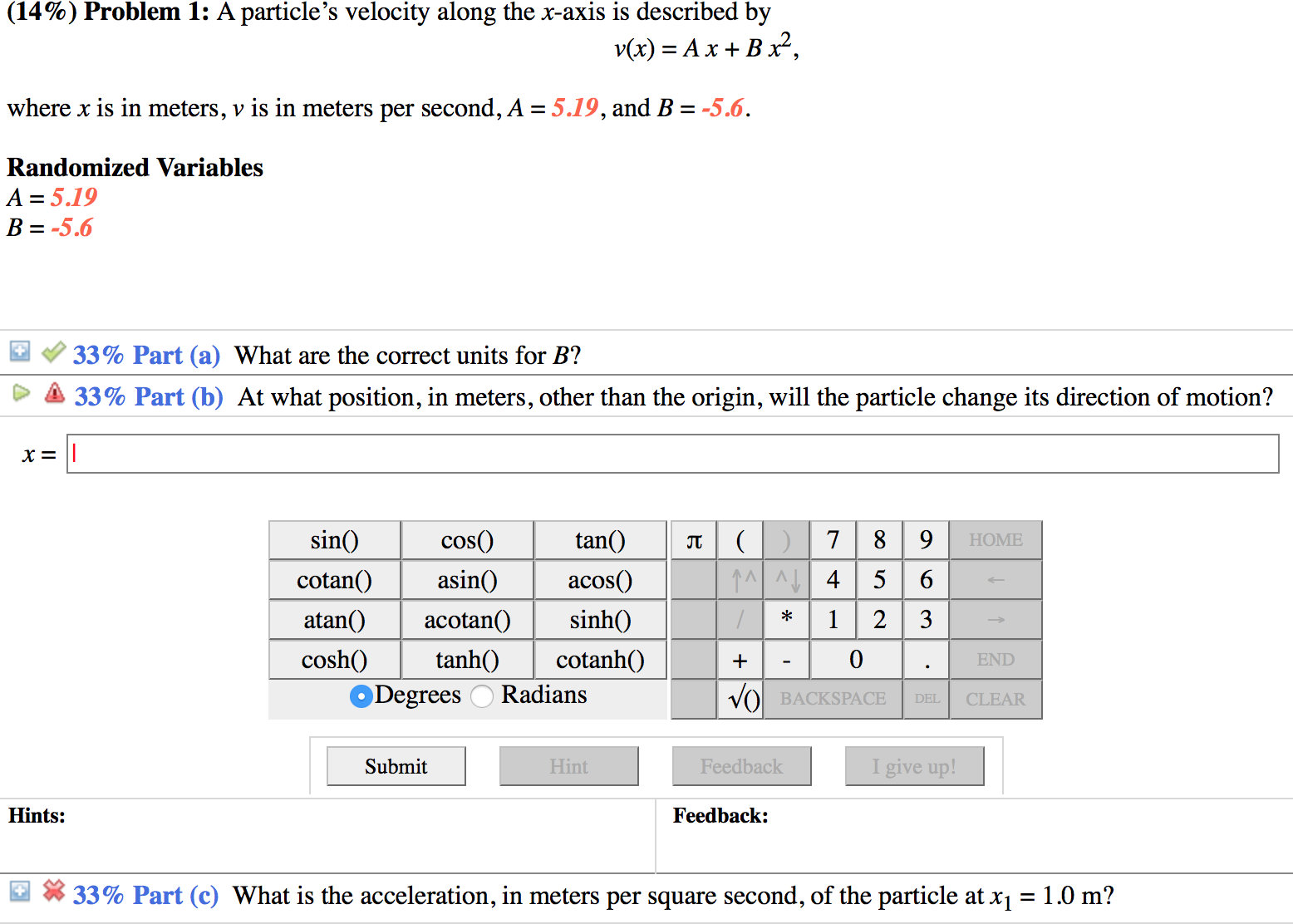Expand the details for Part (c)

(x=18, y=891)
